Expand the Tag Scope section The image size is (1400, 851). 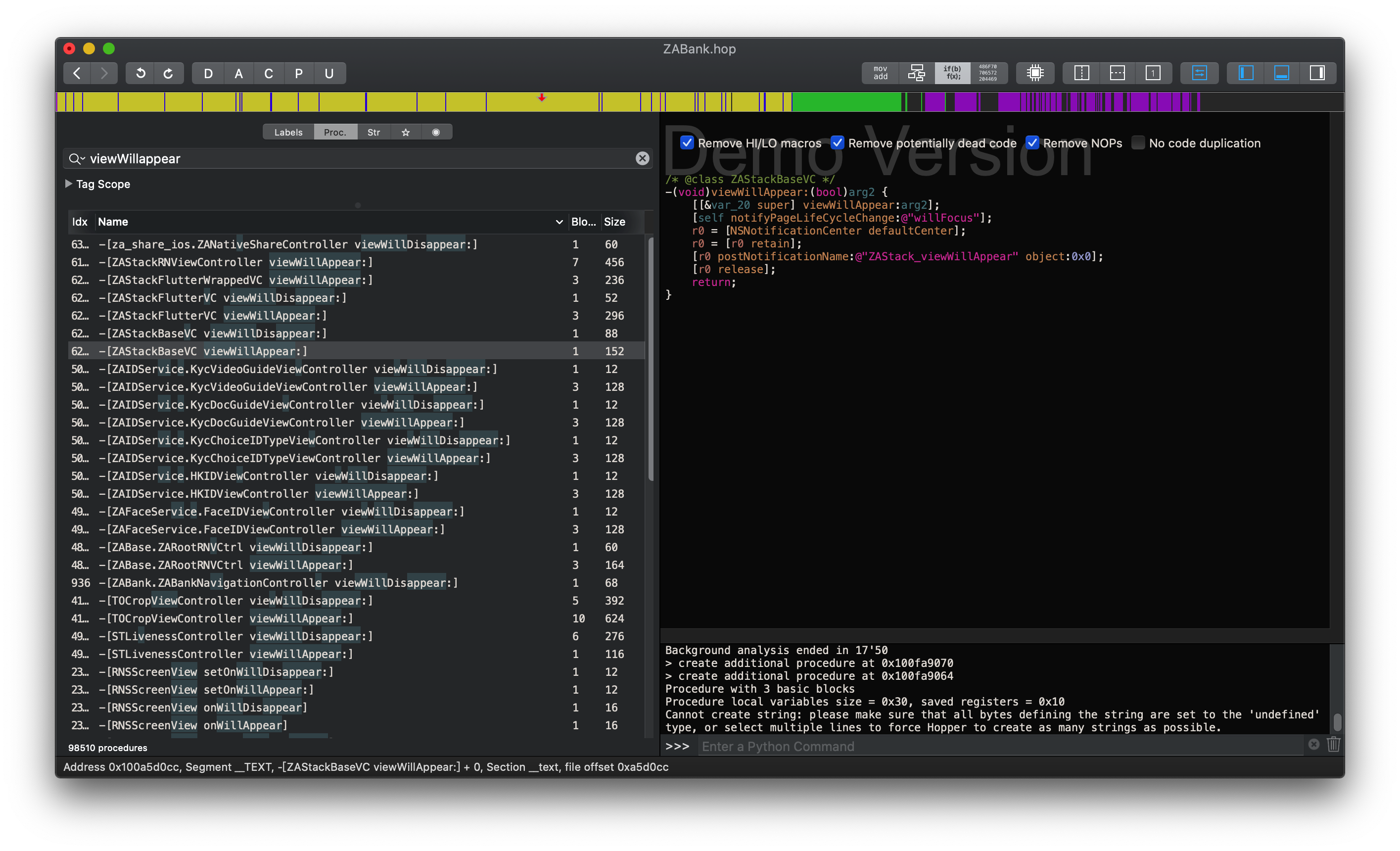coord(68,184)
